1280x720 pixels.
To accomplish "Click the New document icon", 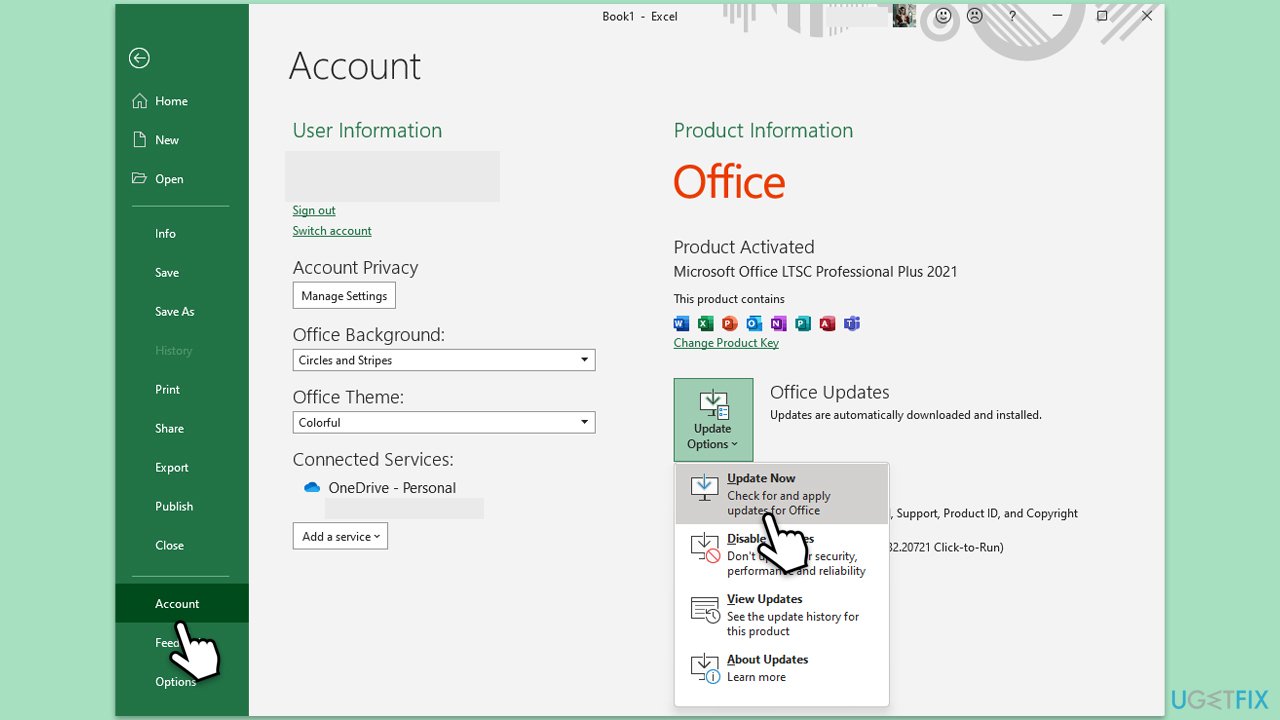I will click(x=139, y=140).
